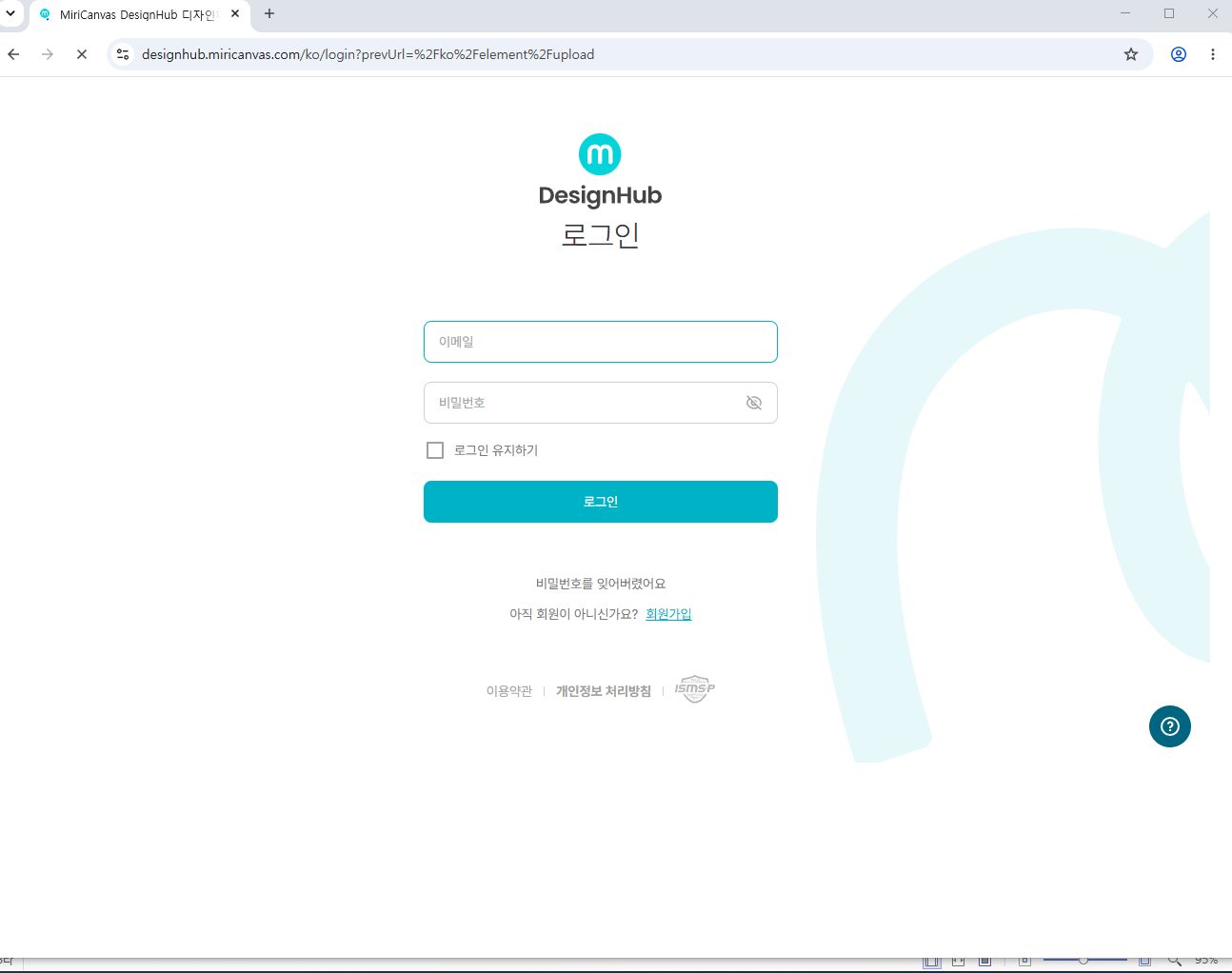Click the 이메일 input field
This screenshot has width=1232, height=973.
[x=601, y=342]
